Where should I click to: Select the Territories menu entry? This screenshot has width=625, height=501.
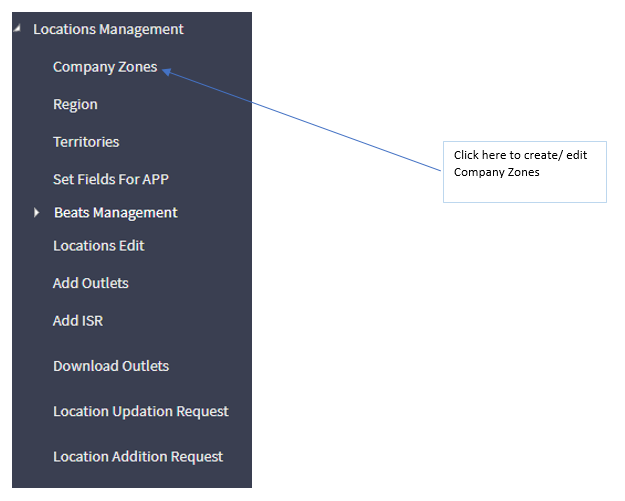86,142
